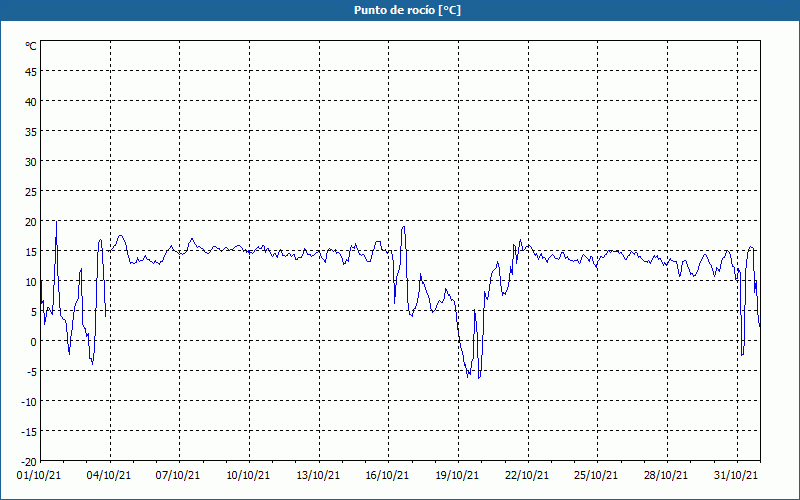Click the chart title "Punto de rocío [°C]"
Screen dimensions: 800x500
407,10
